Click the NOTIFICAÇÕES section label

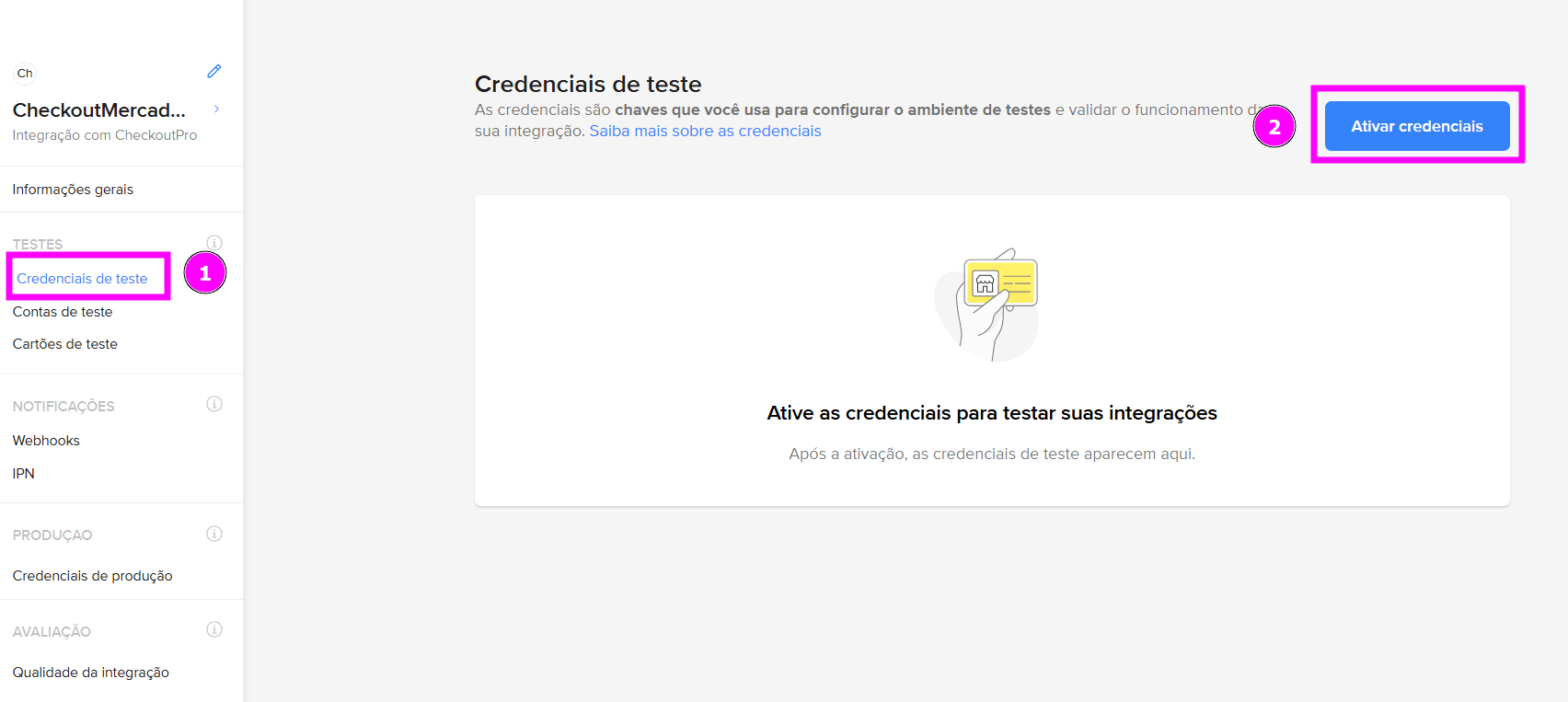coord(63,406)
